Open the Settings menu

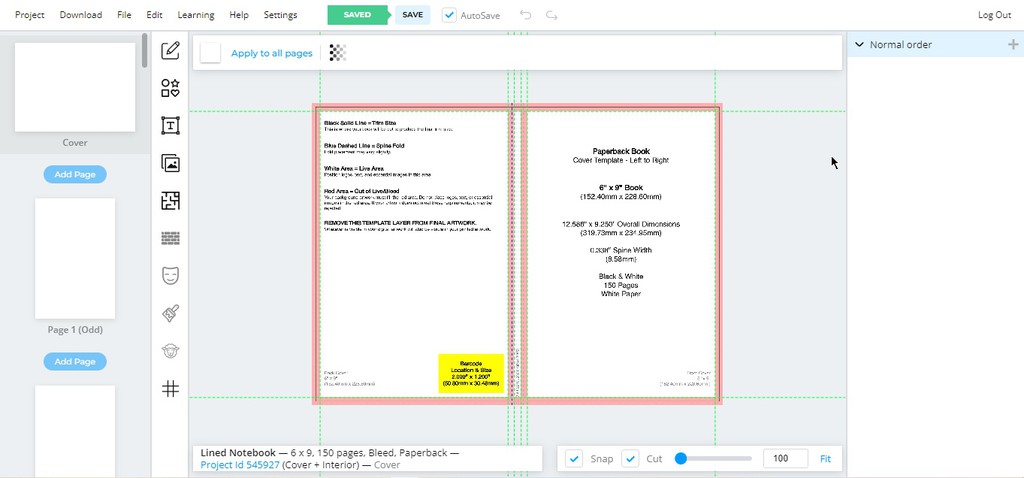(280, 14)
